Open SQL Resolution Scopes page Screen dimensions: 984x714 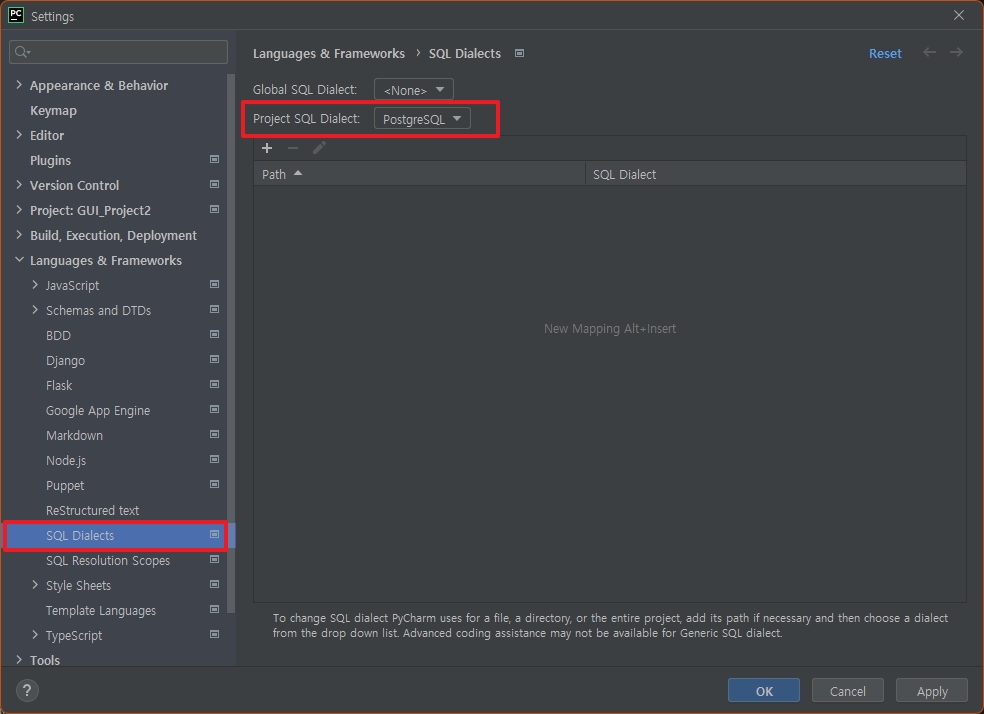(108, 560)
